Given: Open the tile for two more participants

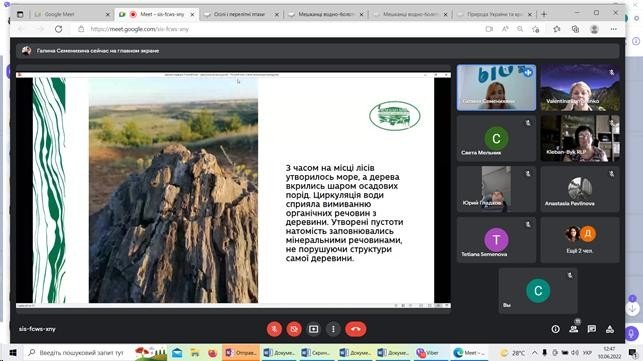Looking at the screenshot, I should [x=580, y=240].
